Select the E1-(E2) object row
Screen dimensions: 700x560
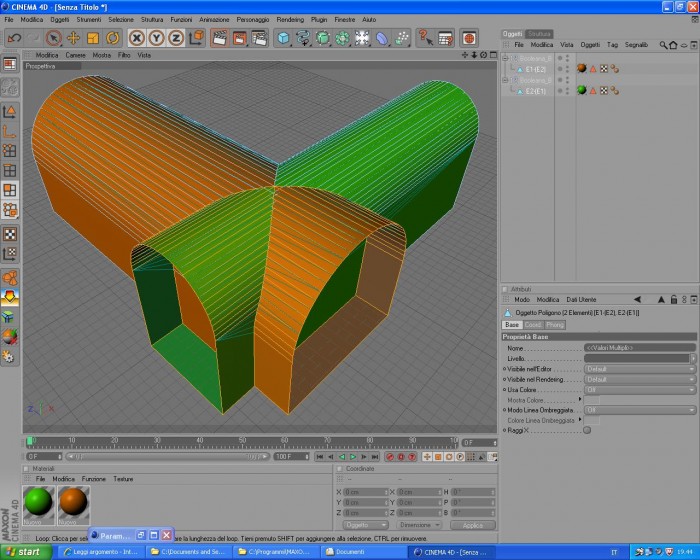pos(535,69)
